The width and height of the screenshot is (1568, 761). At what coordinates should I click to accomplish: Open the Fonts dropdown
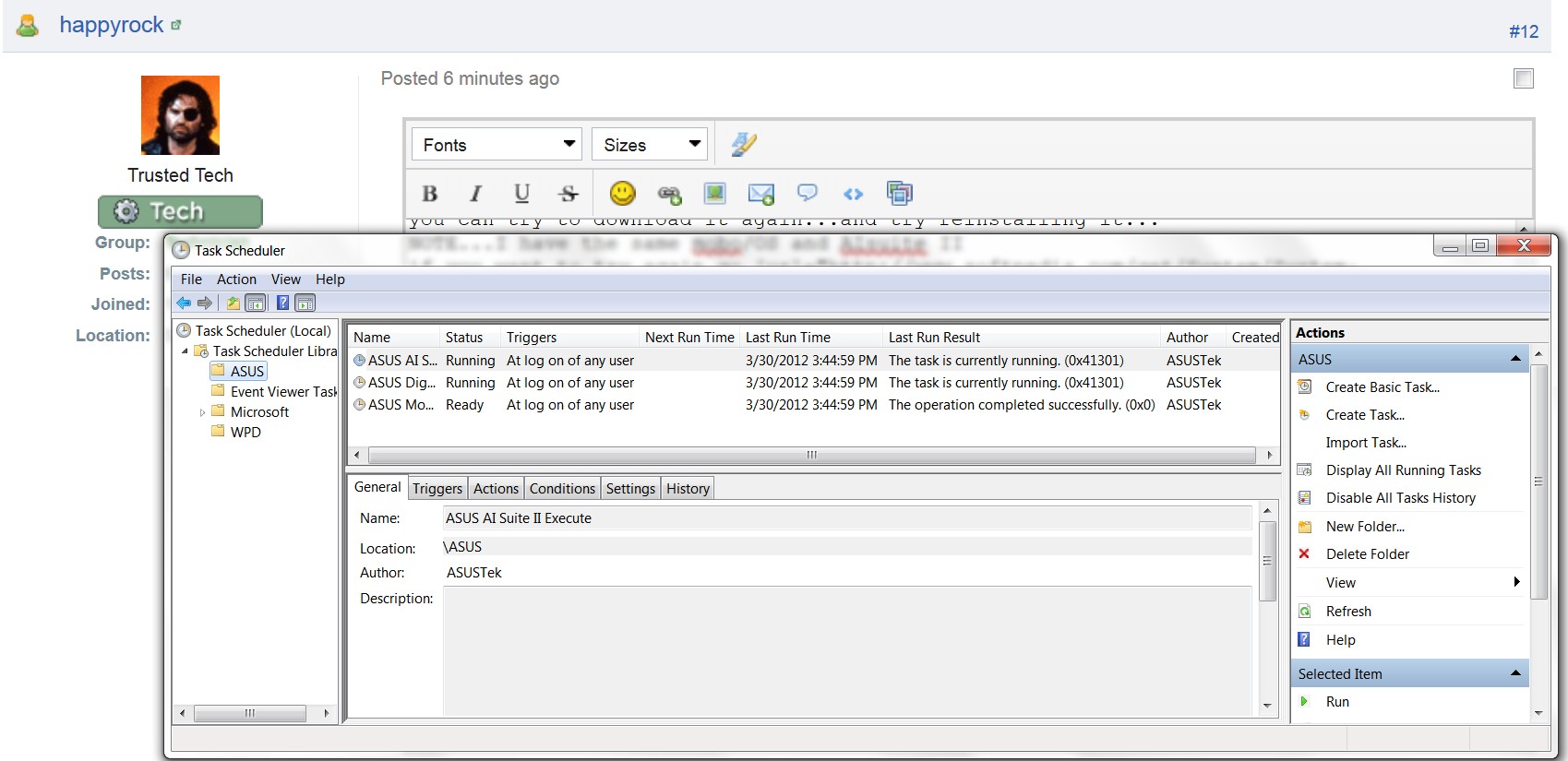[x=497, y=145]
